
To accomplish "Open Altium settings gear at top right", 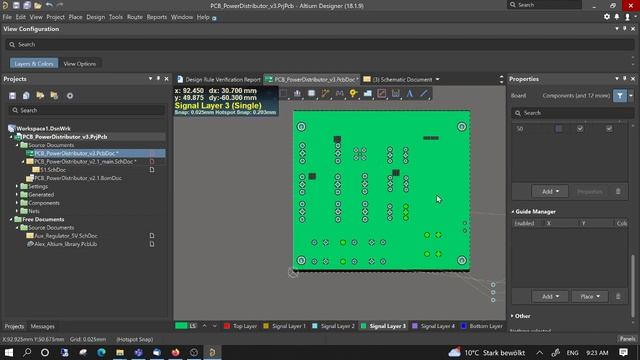I will (607, 17).
